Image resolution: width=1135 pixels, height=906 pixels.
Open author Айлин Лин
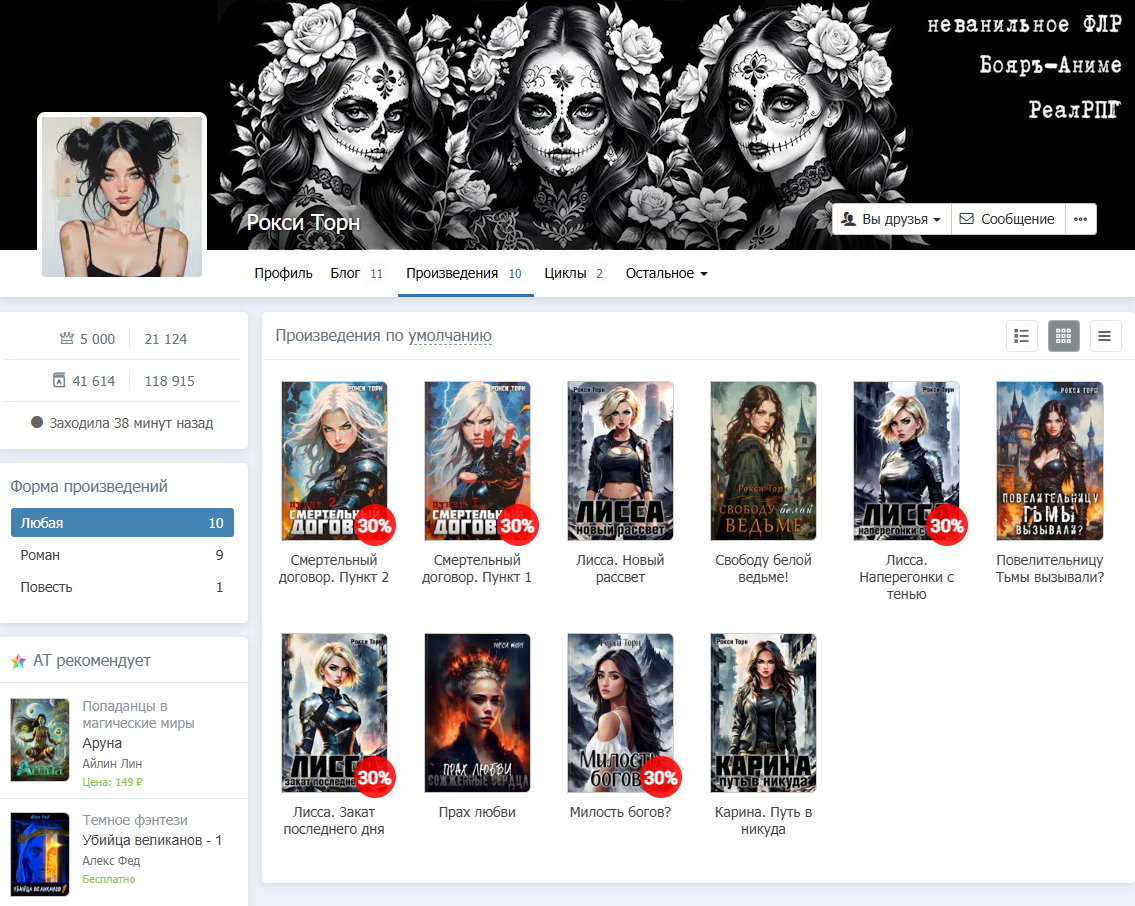pyautogui.click(x=112, y=763)
